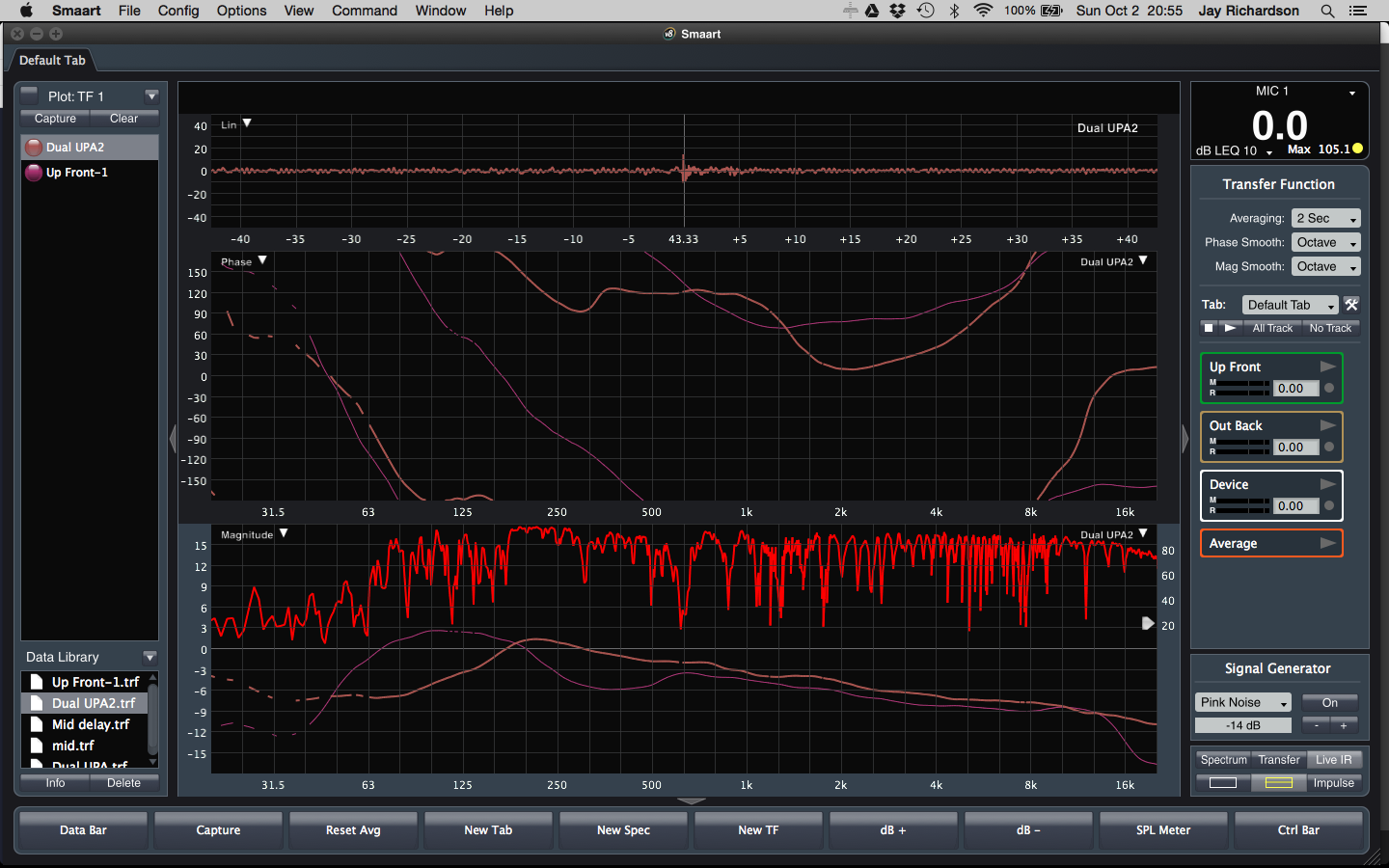Click the Up Front-1 trace color circle
The width and height of the screenshot is (1389, 868).
(x=34, y=173)
